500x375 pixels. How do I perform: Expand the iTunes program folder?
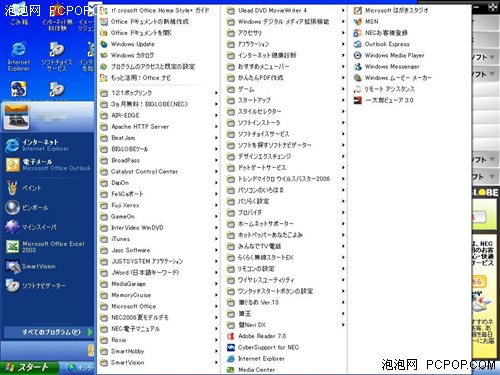(x=159, y=239)
